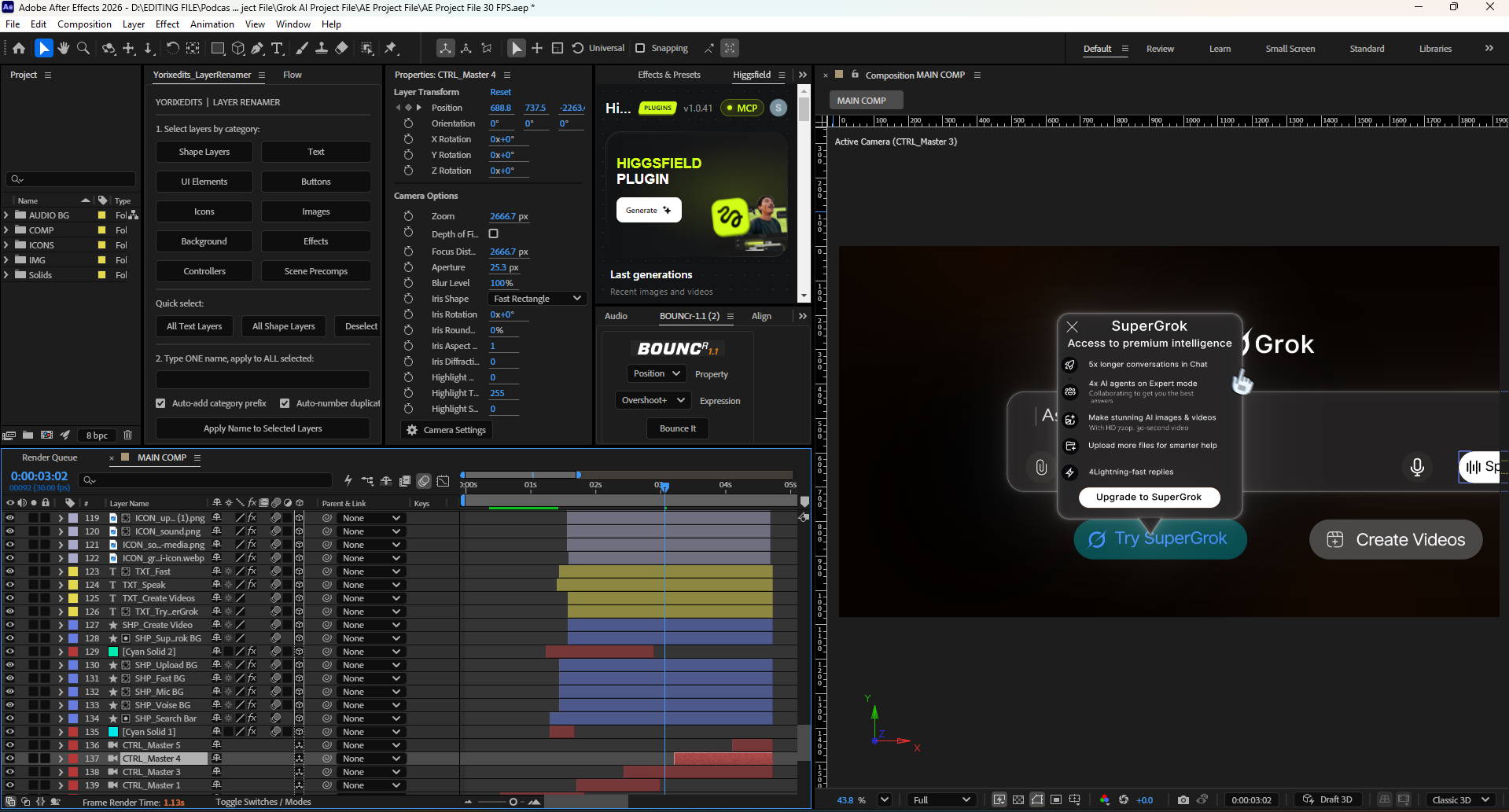Select the Rectangle shape tool
This screenshot has width=1509, height=812.
[218, 49]
